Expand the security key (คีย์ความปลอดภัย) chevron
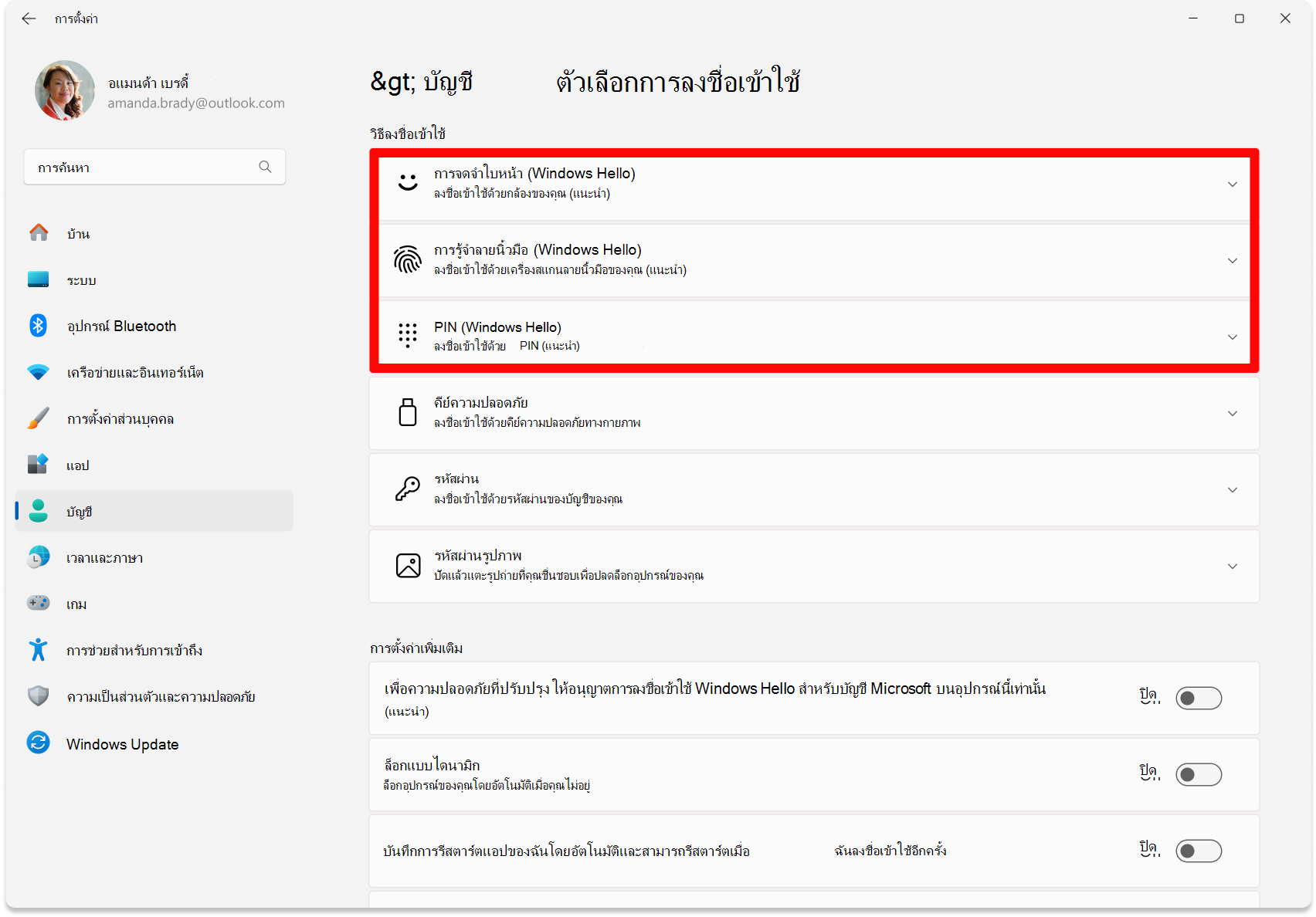 (x=1233, y=413)
